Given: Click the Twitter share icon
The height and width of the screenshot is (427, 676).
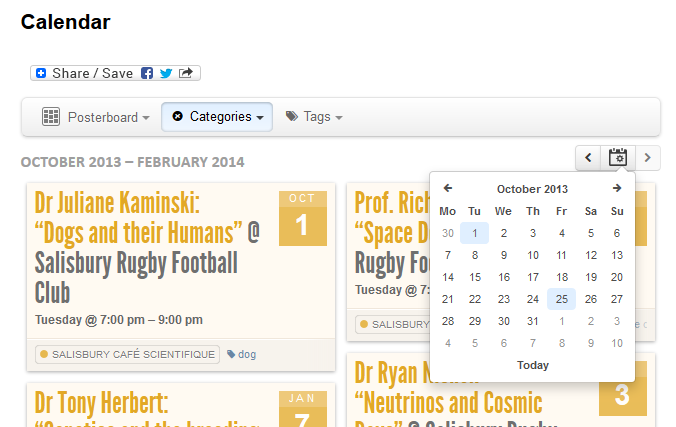Looking at the screenshot, I should (x=166, y=73).
